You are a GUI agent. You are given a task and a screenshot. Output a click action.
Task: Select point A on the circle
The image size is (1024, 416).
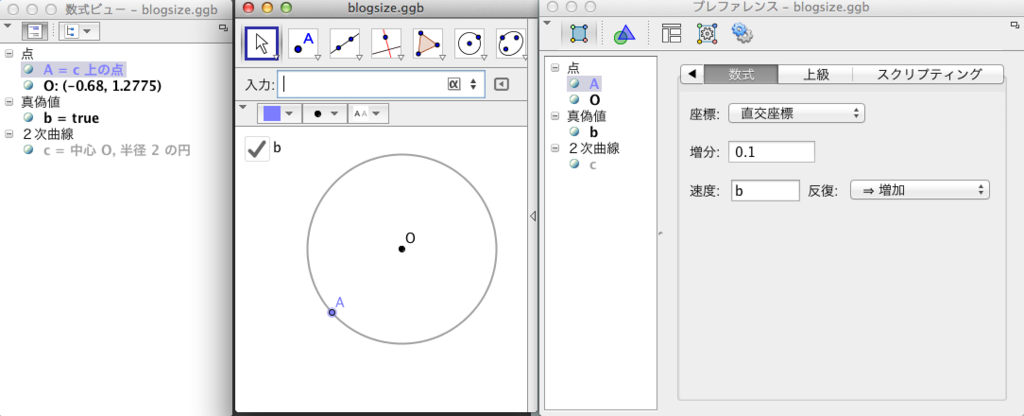tap(332, 313)
